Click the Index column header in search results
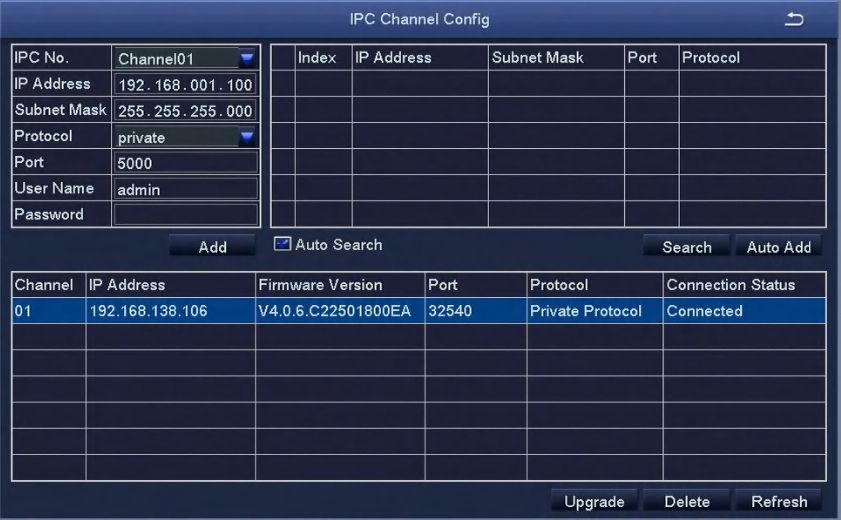The height and width of the screenshot is (520, 841). (322, 58)
